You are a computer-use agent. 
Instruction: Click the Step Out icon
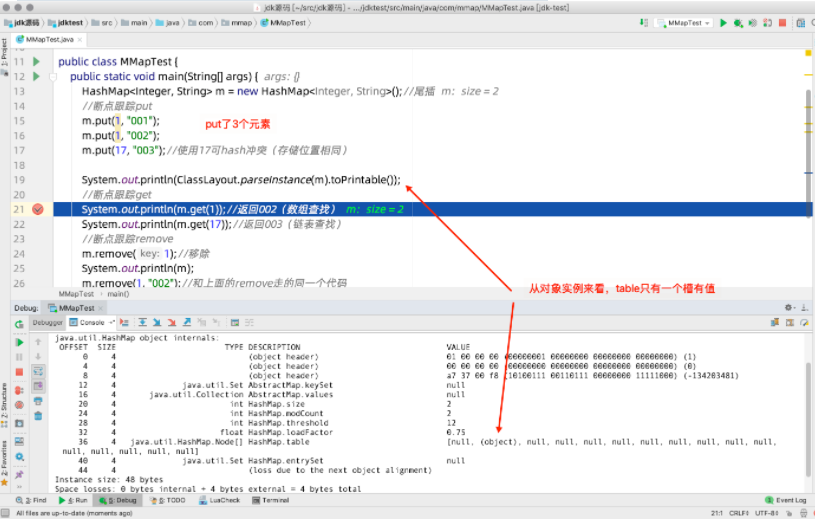tap(187, 323)
